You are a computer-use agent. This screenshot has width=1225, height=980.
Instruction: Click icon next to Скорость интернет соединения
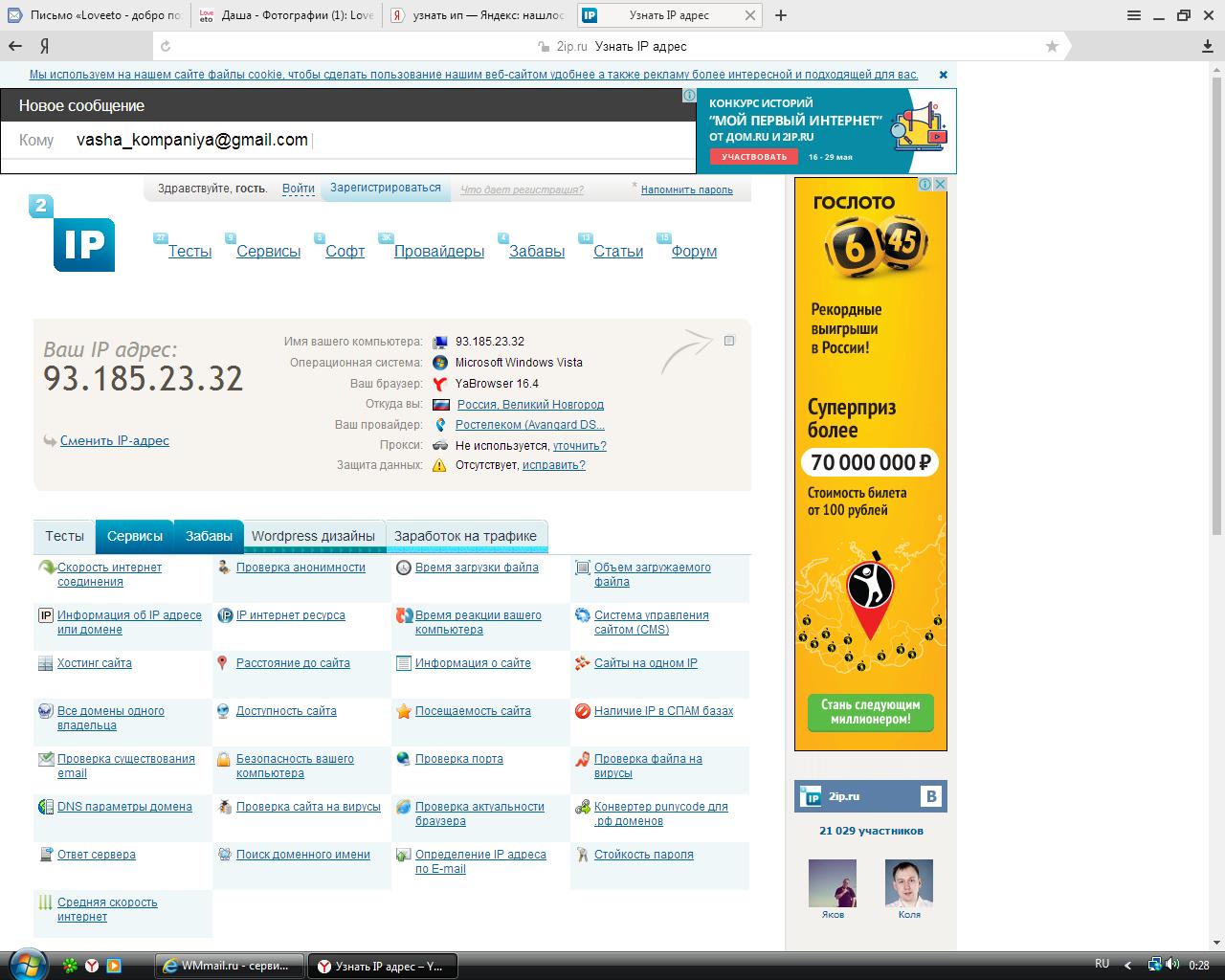46,568
